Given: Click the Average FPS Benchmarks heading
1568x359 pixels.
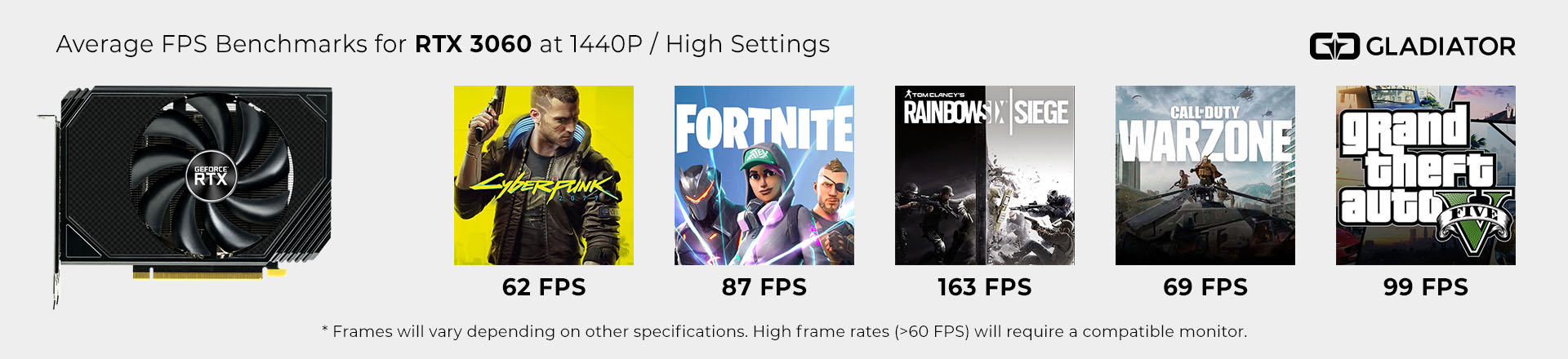Looking at the screenshot, I should [443, 44].
